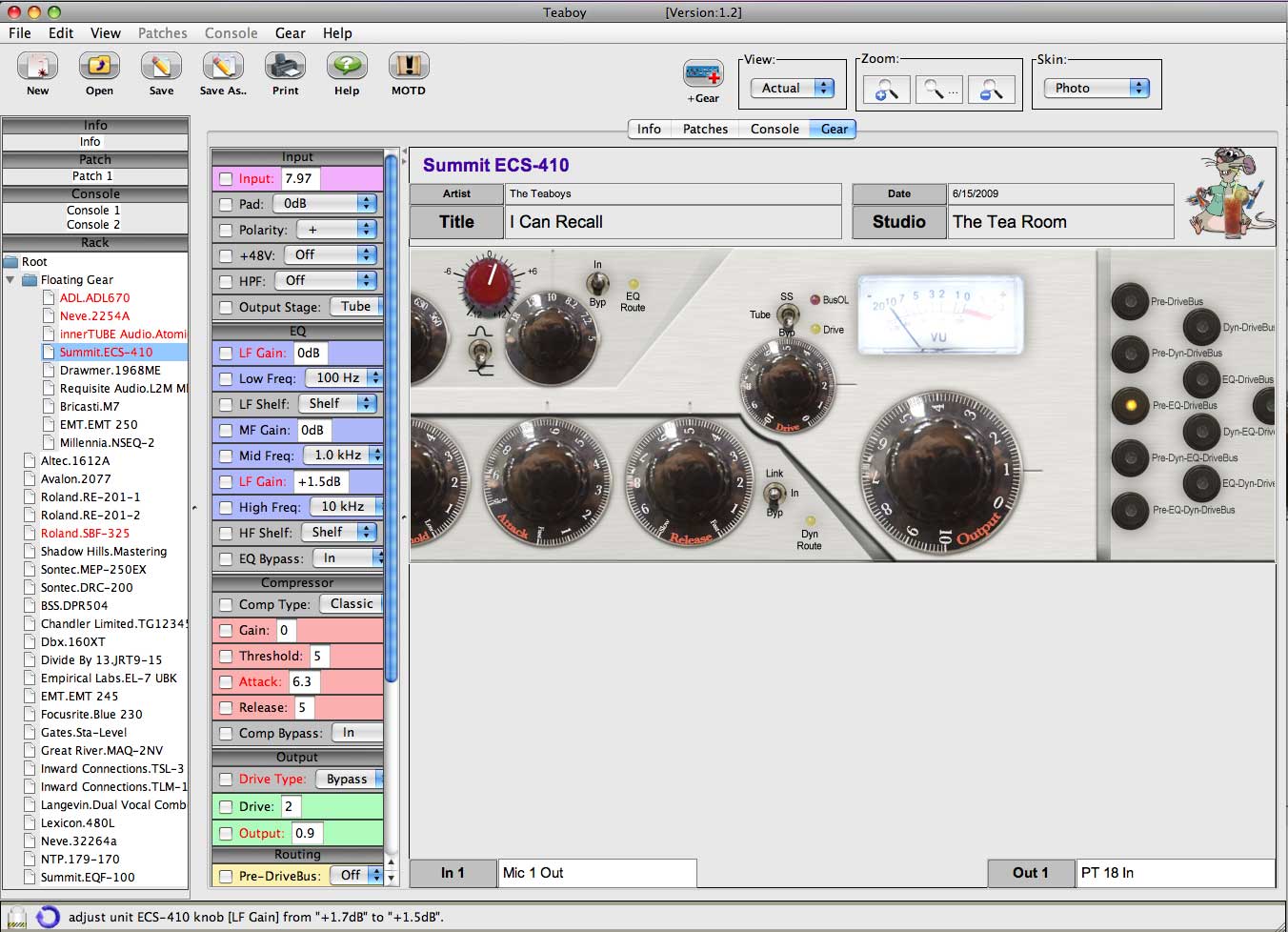Viewport: 1288px width, 932px height.
Task: Select Drawmer.1968ME in the rack tree
Action: point(111,370)
